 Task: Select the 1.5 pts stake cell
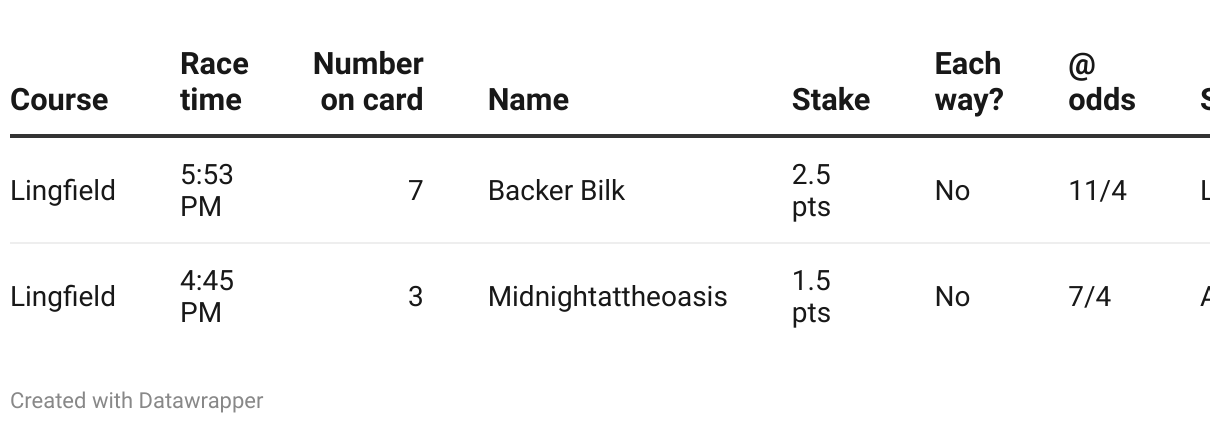tap(811, 297)
